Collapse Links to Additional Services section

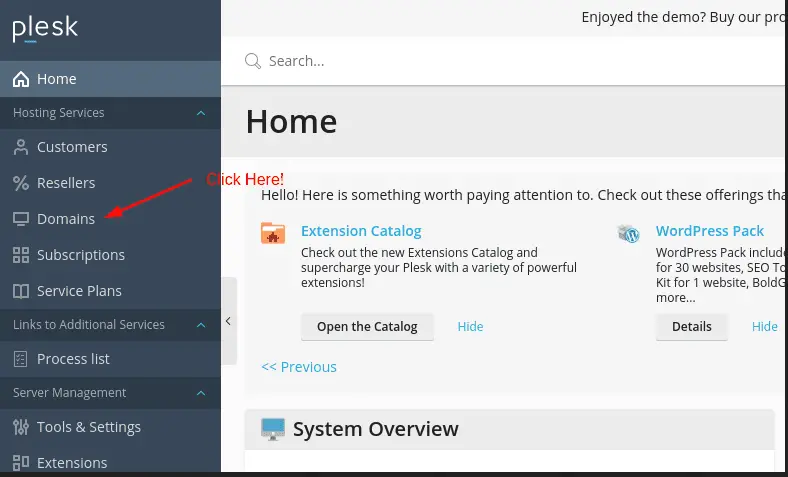(x=201, y=325)
